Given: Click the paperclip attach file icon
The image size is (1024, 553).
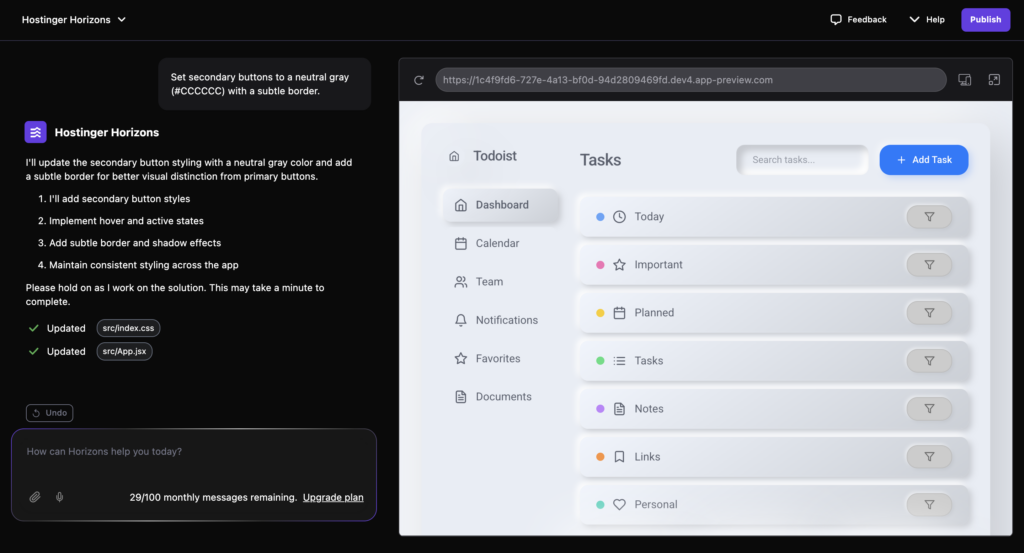Looking at the screenshot, I should [35, 497].
